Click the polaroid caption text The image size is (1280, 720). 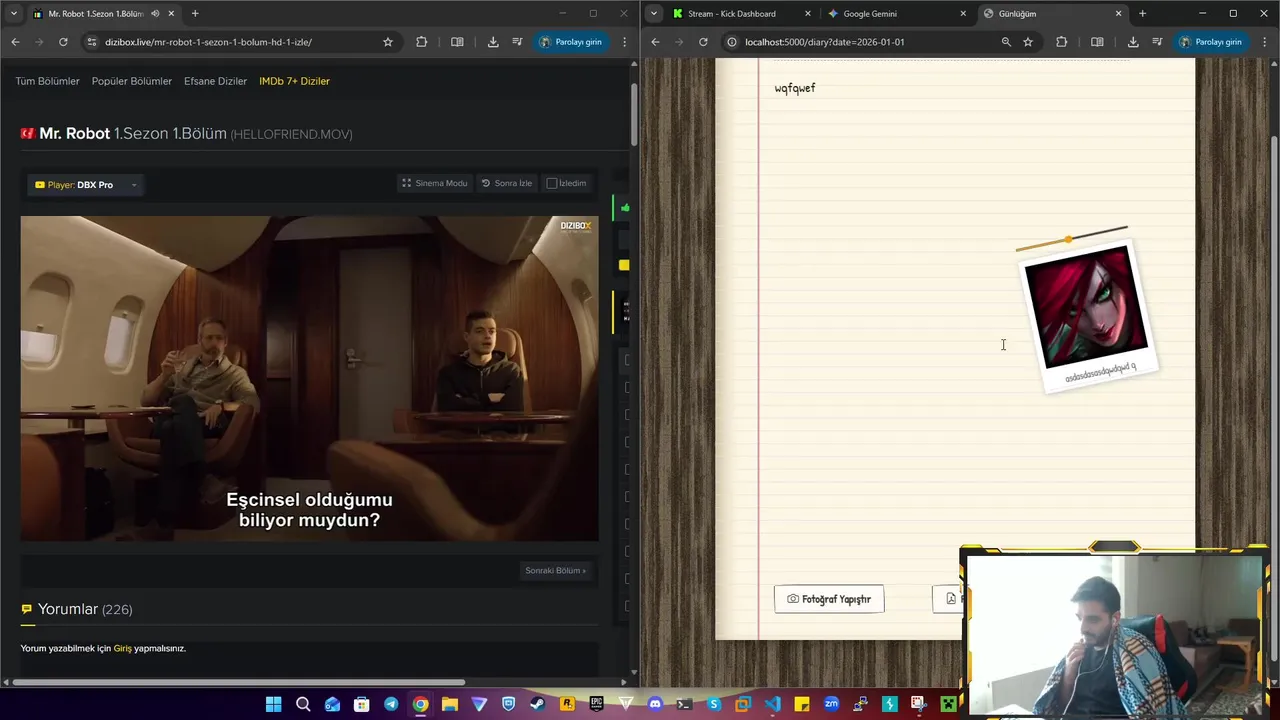[x=1101, y=372]
